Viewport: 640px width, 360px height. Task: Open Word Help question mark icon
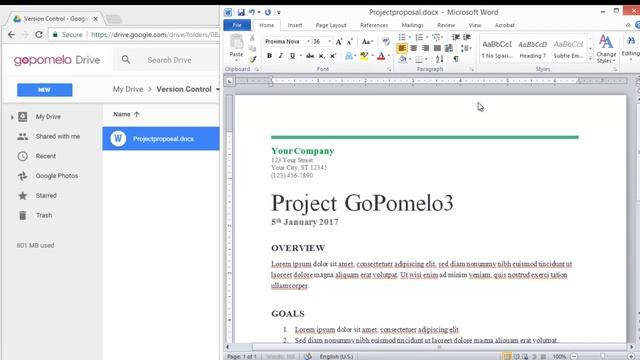point(637,25)
